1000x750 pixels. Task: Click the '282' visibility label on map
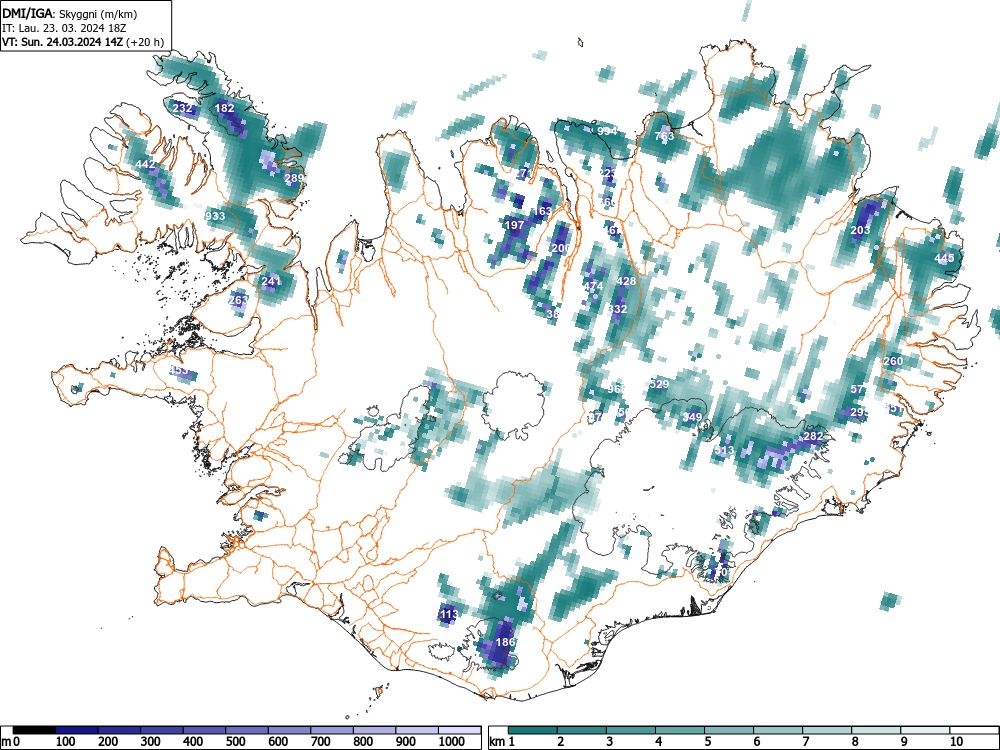pyautogui.click(x=813, y=436)
